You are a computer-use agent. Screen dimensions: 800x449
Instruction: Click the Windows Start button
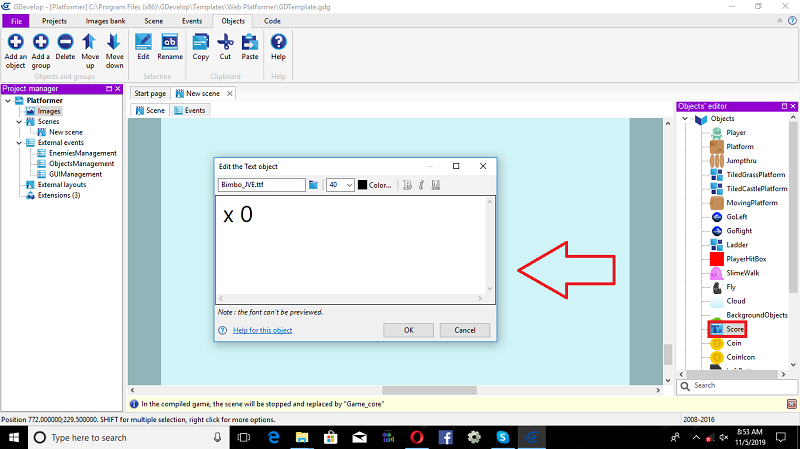click(14, 437)
